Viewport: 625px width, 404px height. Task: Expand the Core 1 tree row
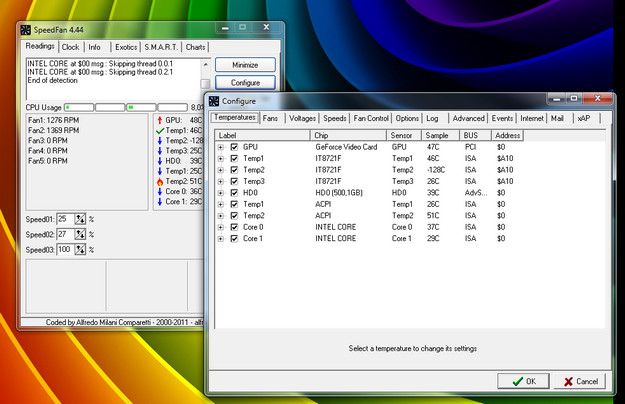pos(221,239)
